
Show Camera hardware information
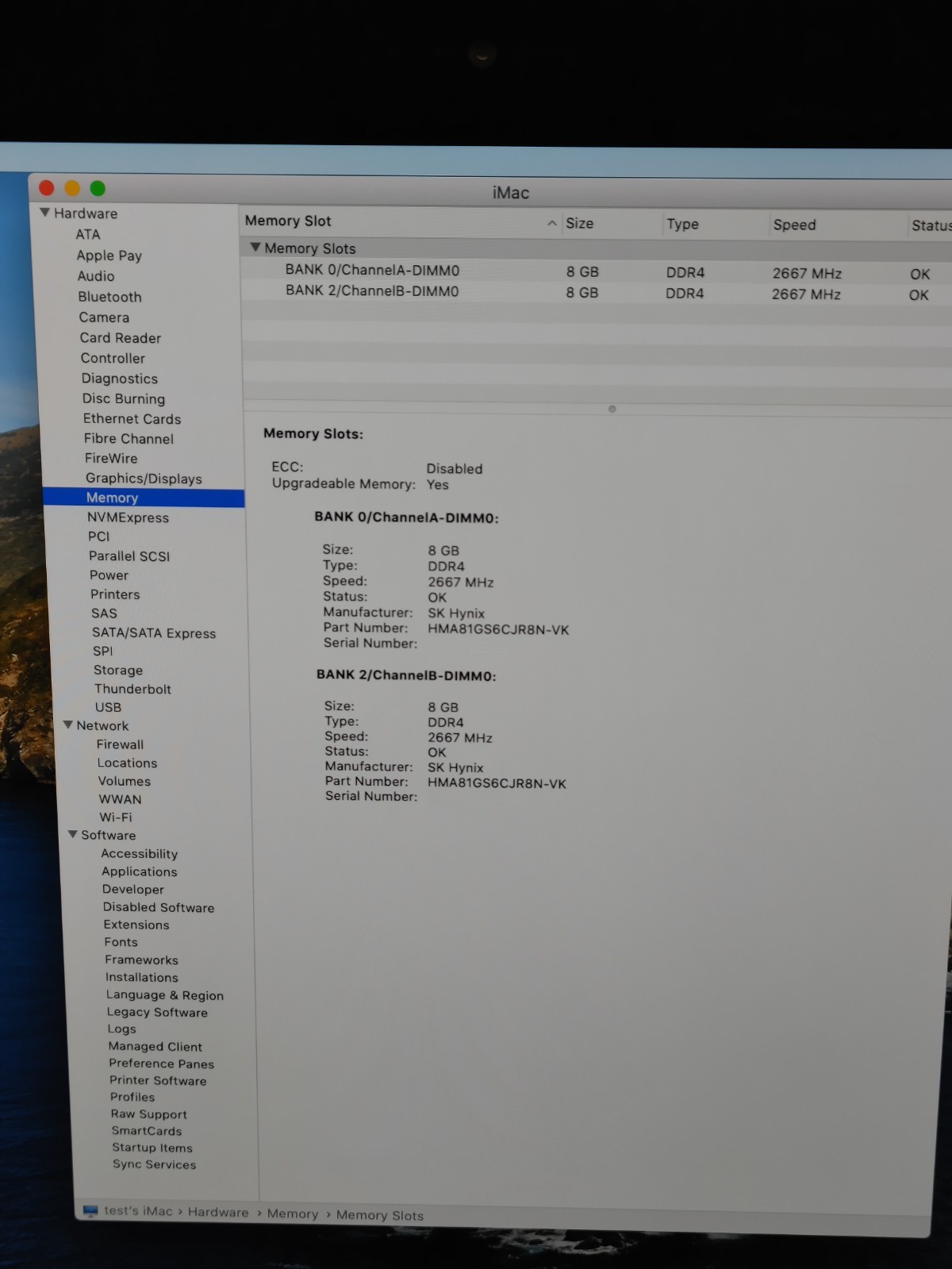(x=104, y=317)
